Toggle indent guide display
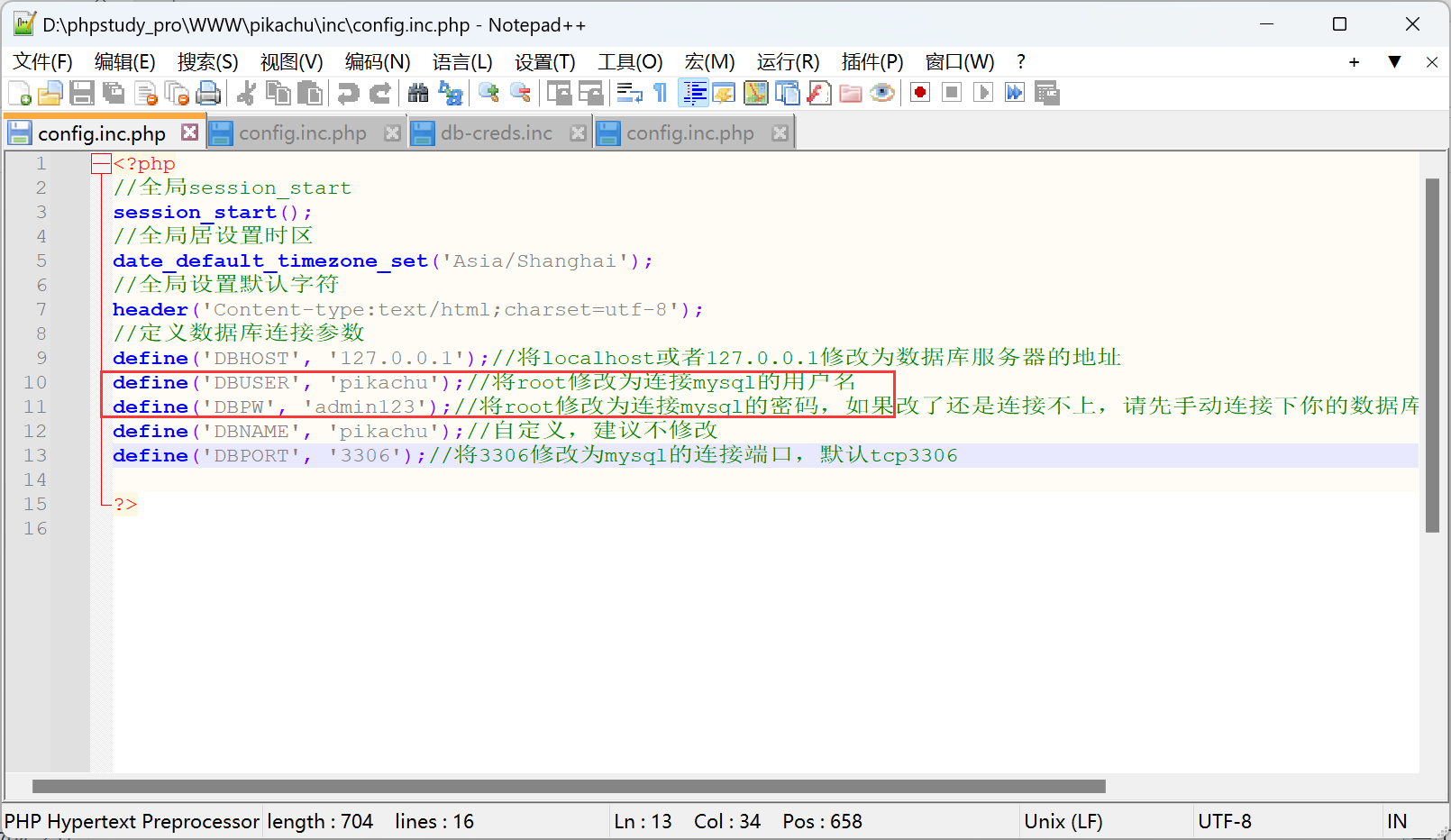Screen dimensions: 1451x840 693,93
